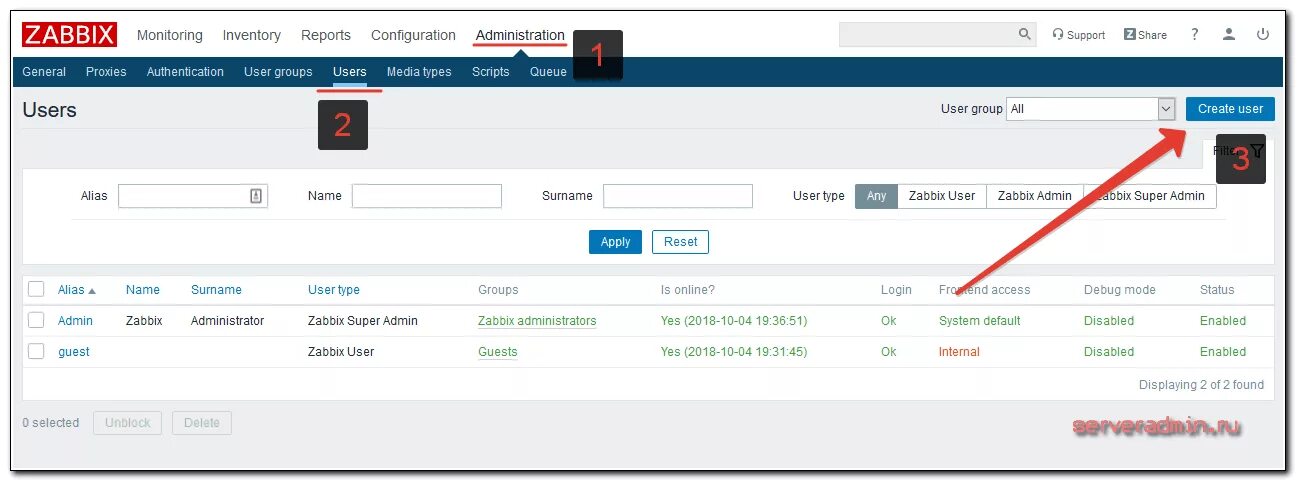This screenshot has height=482, width=1297.
Task: Expand the User group dropdown
Action: click(1091, 109)
